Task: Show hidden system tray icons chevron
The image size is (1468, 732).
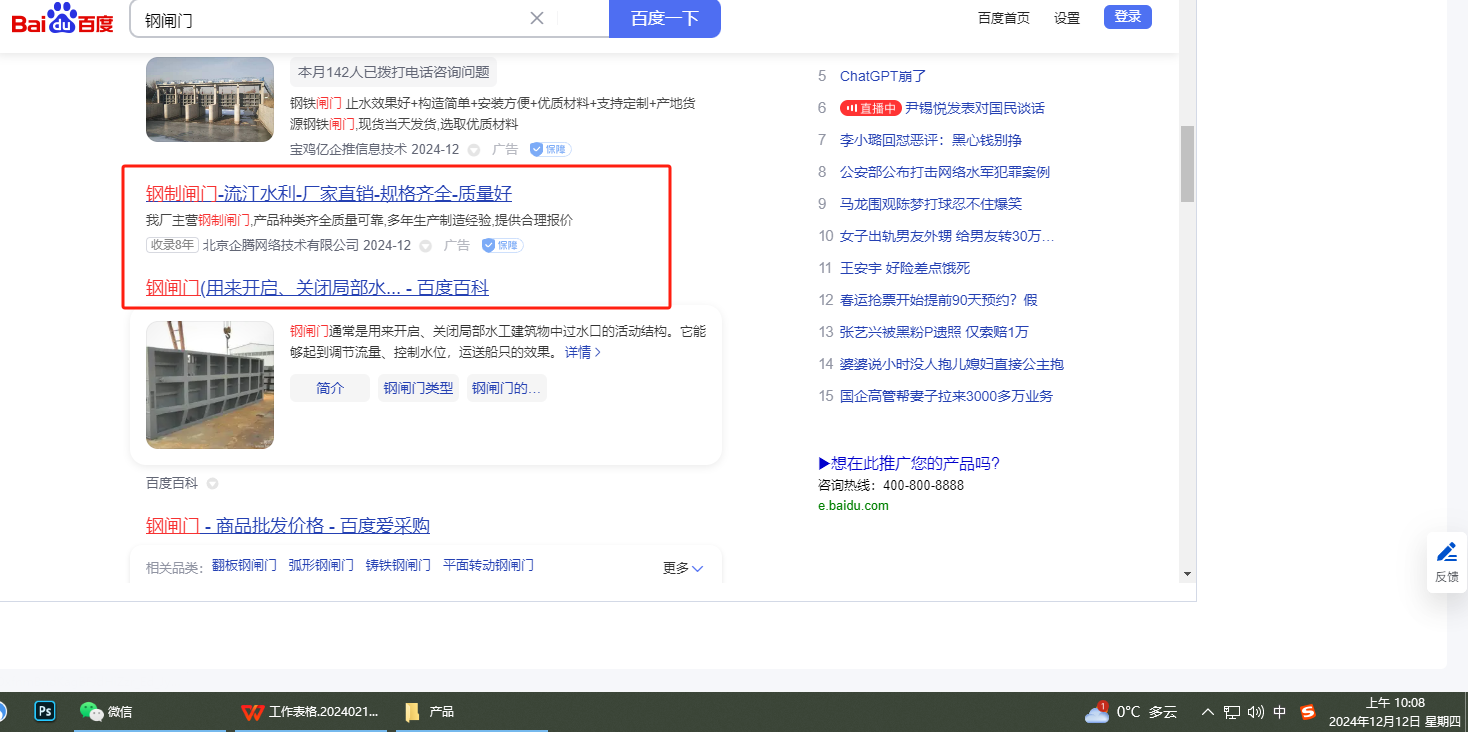Action: (x=1207, y=712)
